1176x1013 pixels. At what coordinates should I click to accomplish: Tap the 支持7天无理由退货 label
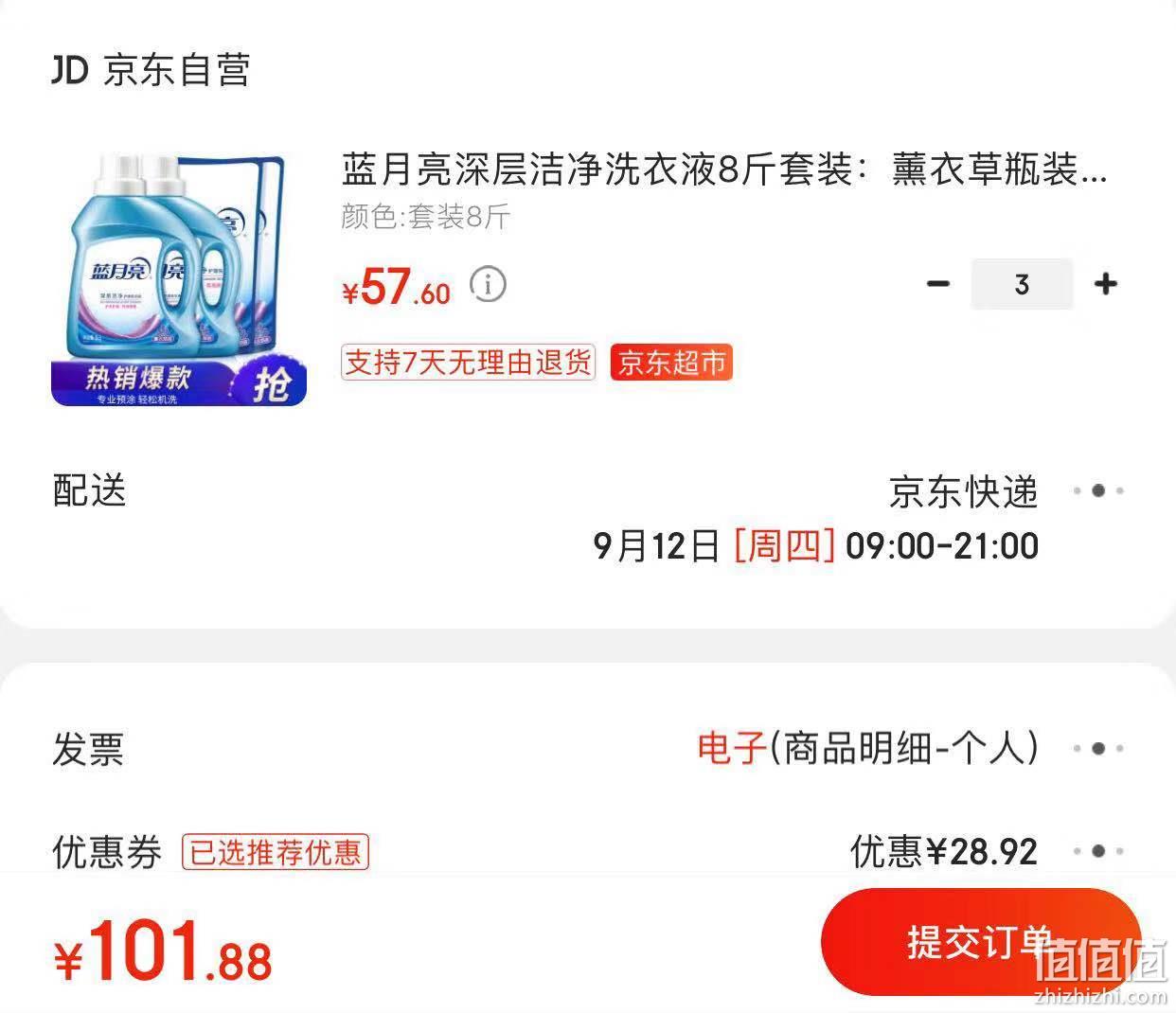[468, 363]
